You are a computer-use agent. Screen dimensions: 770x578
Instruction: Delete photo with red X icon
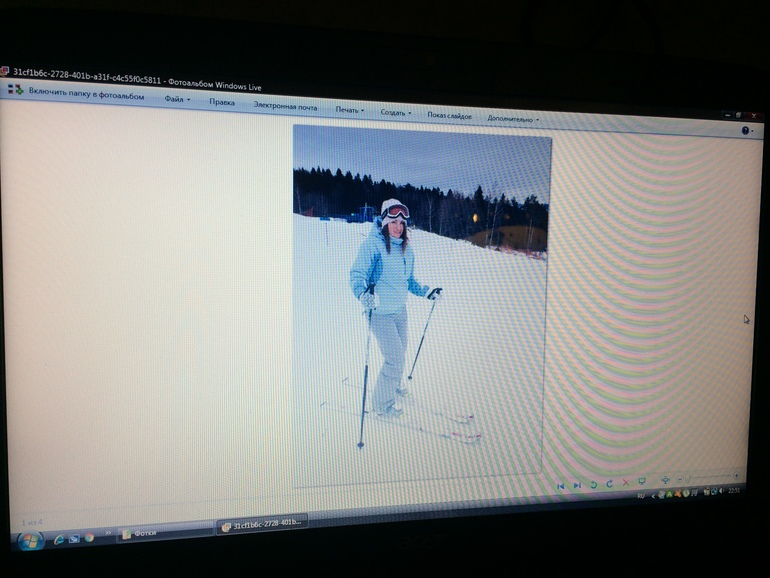pyautogui.click(x=626, y=483)
